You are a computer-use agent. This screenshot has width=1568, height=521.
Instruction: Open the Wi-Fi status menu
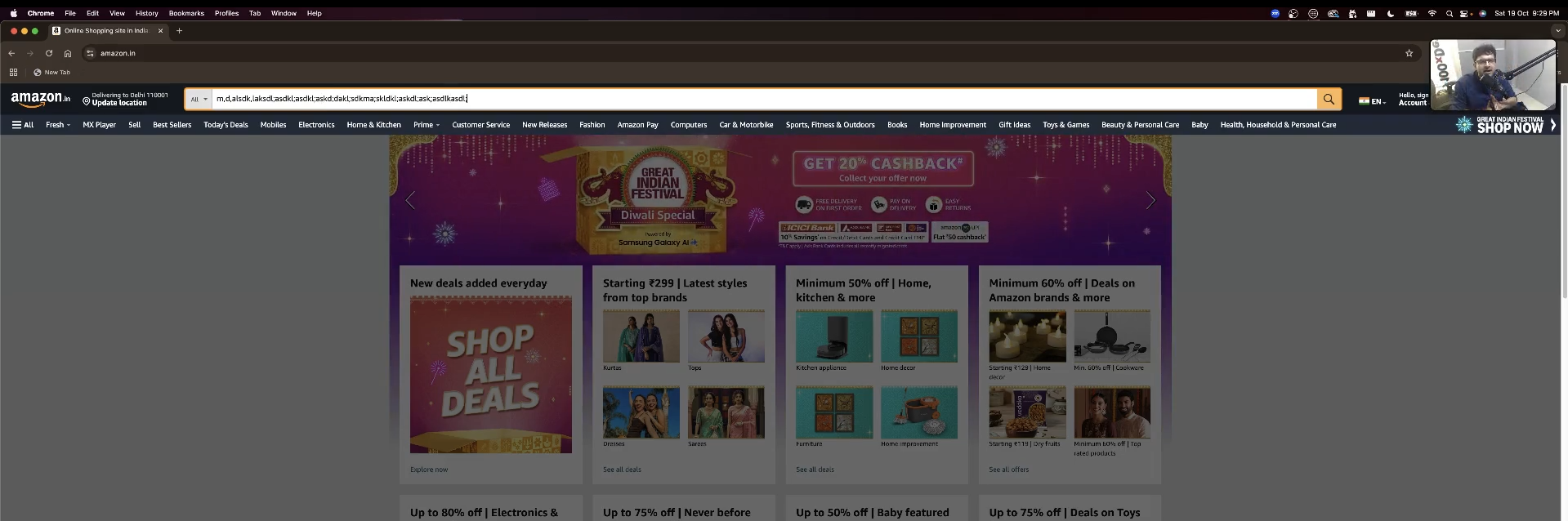[x=1432, y=13]
